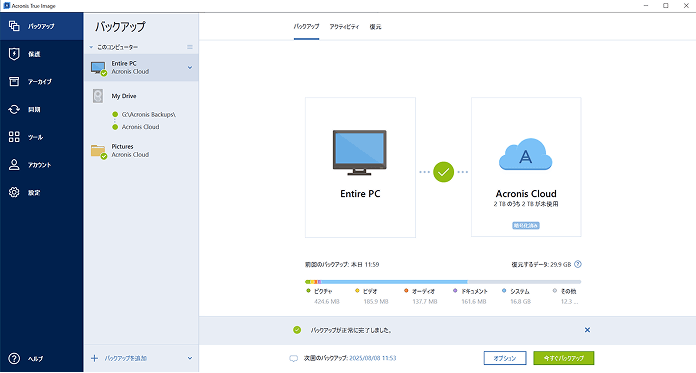This screenshot has width=696, height=373.
Task: Switch to the 復元 tab
Action: [376, 27]
